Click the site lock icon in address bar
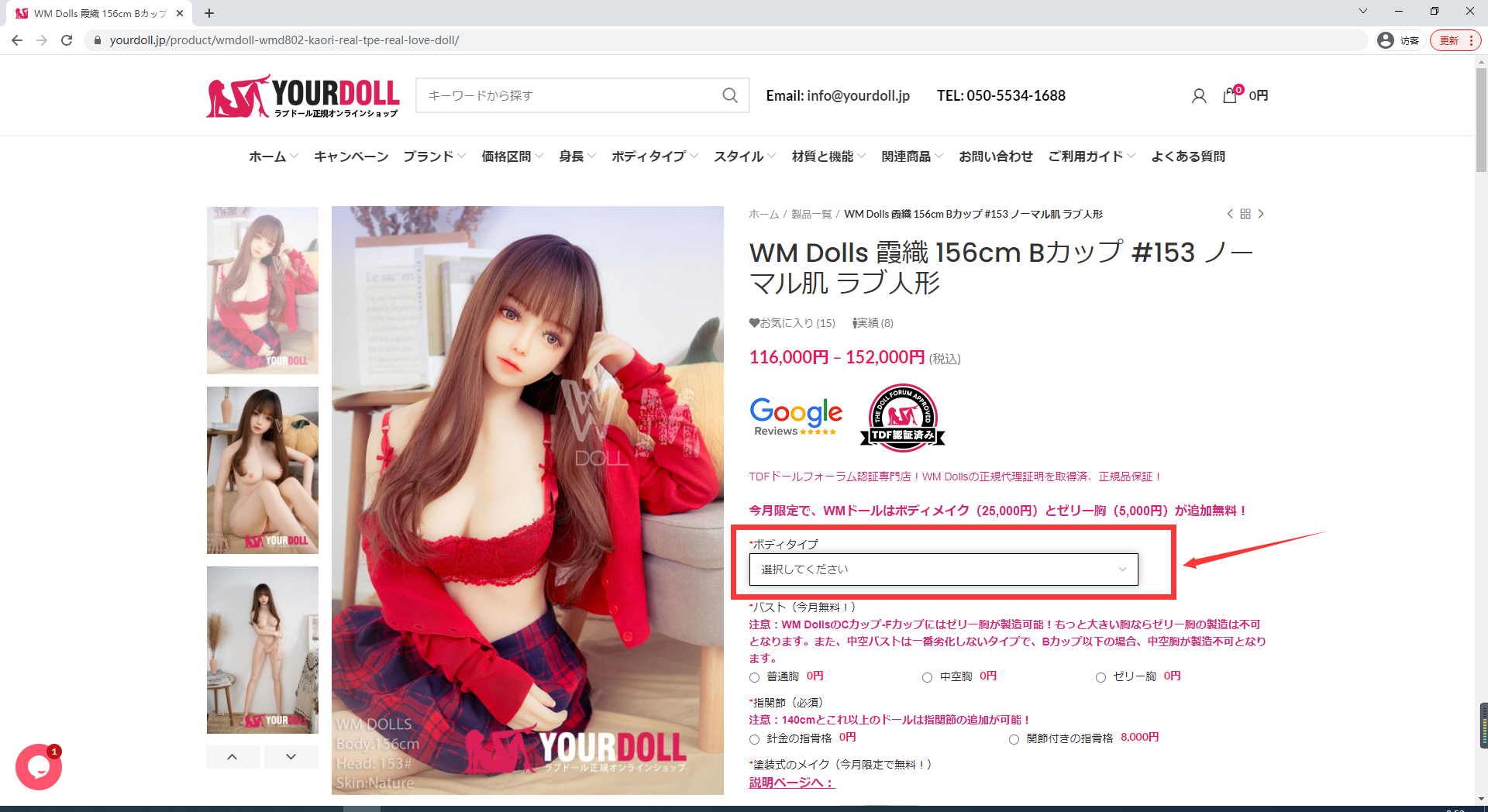Viewport: 1488px width, 812px height. [98, 40]
